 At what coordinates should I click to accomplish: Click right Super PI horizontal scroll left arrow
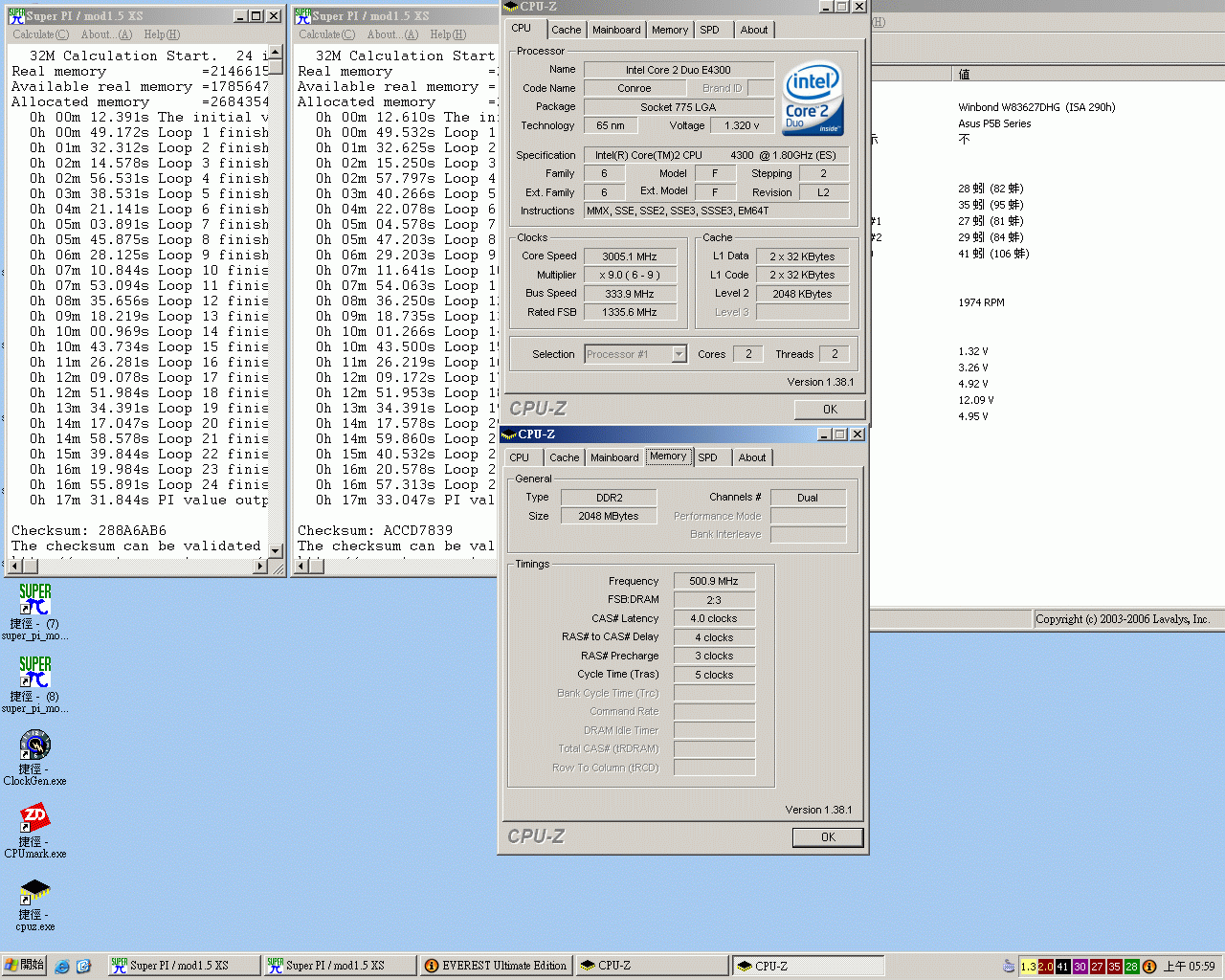[x=301, y=566]
